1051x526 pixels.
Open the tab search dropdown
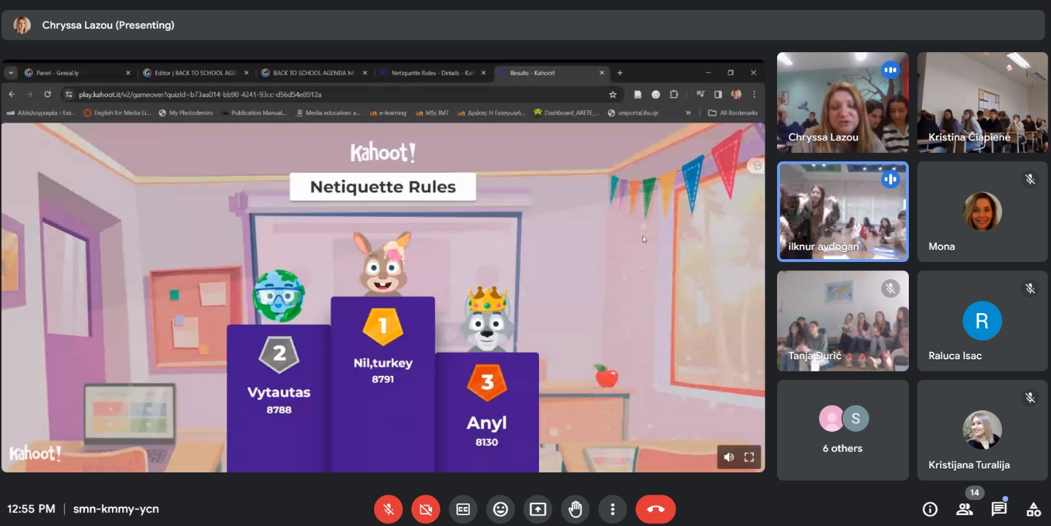coord(11,73)
